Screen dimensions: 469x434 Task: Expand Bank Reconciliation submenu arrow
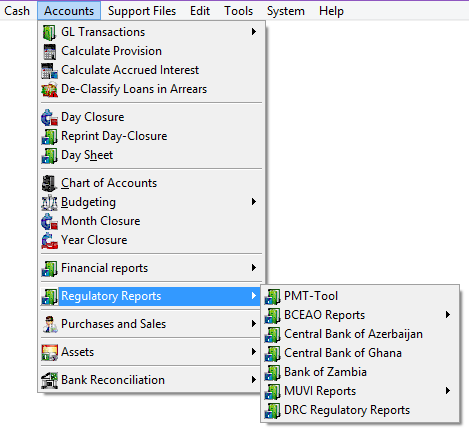(254, 380)
